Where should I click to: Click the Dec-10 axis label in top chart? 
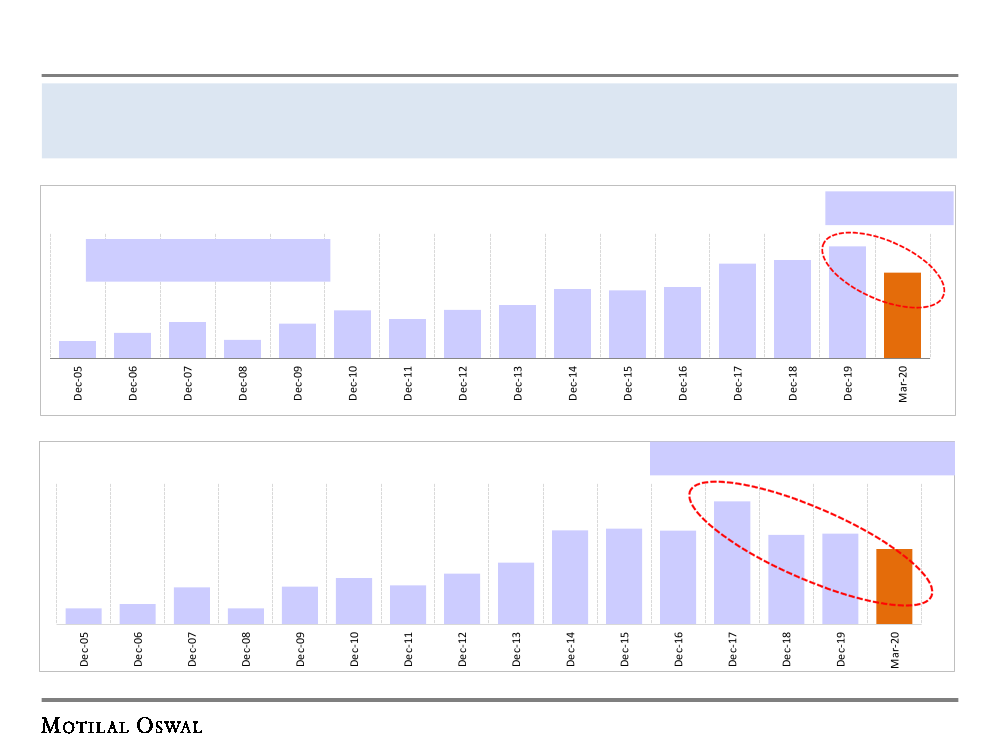point(353,383)
